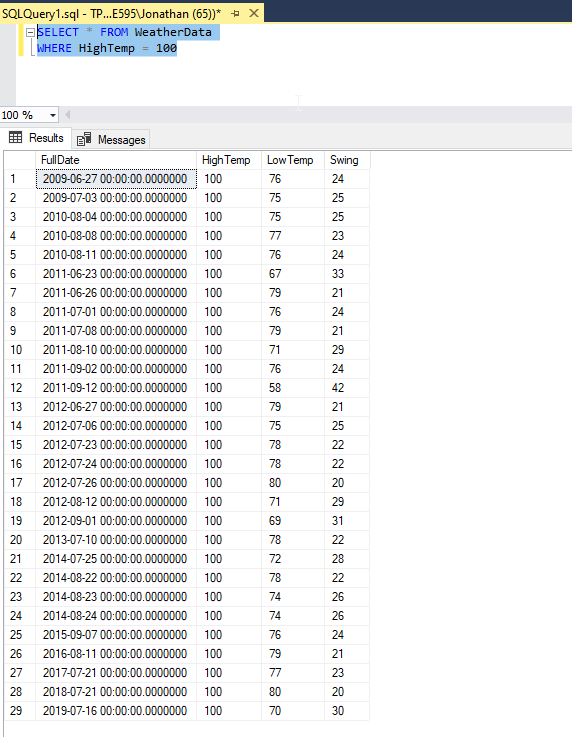
Task: Switch to the Messages tab
Action: pyautogui.click(x=111, y=140)
